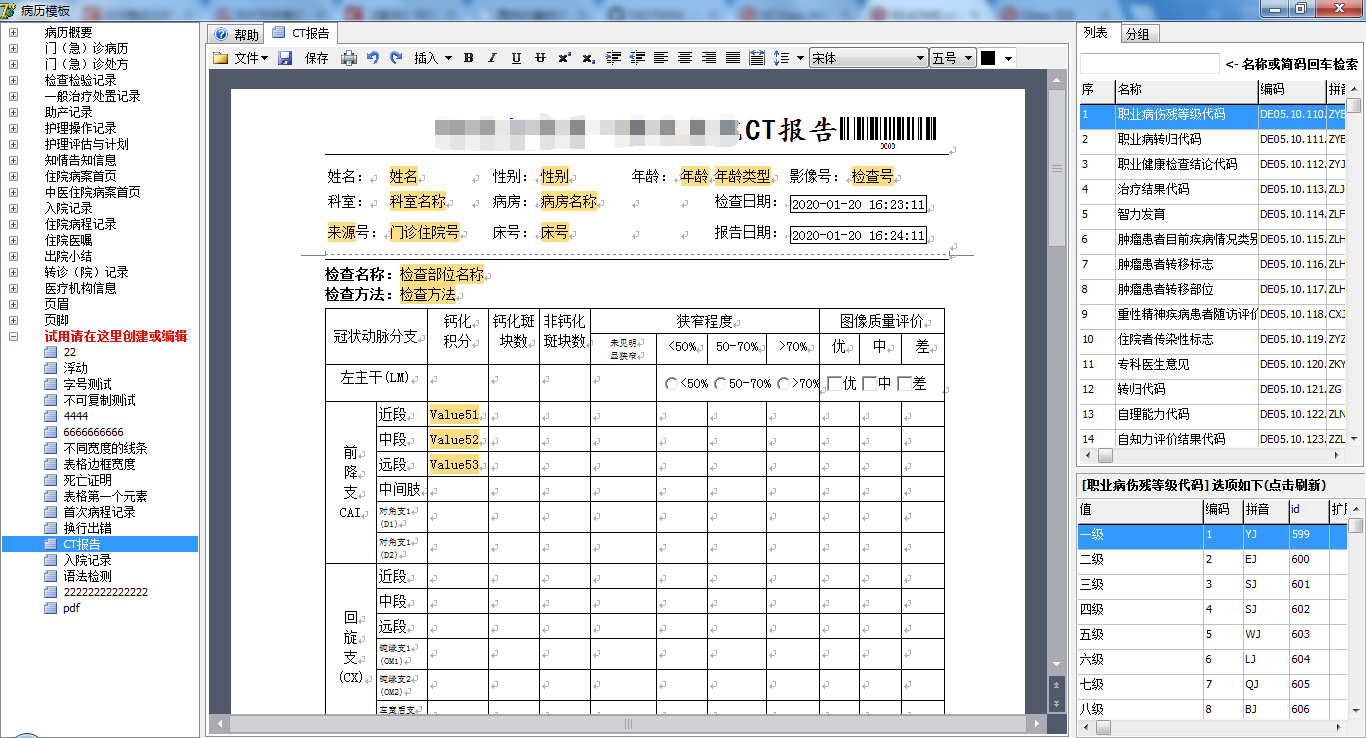Open the 插入 dropdown menu
1366x738 pixels.
coord(433,58)
